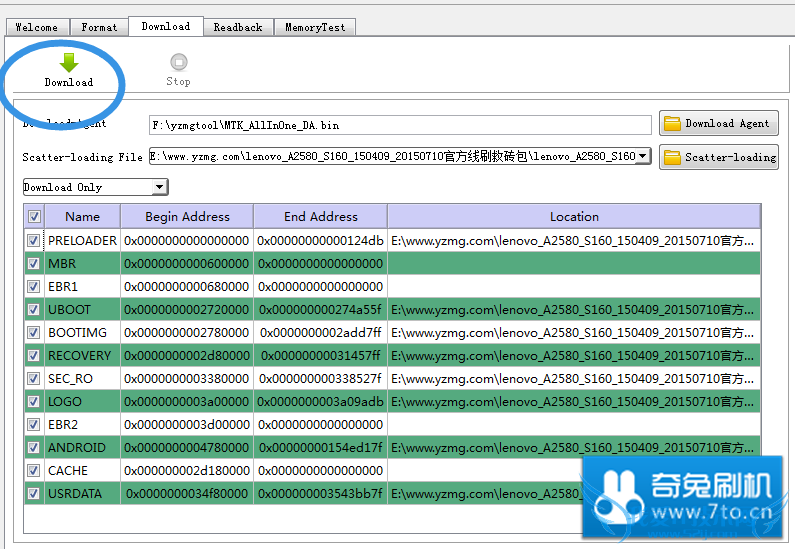
Task: Toggle the ANDROID partition checkbox
Action: click(x=34, y=447)
